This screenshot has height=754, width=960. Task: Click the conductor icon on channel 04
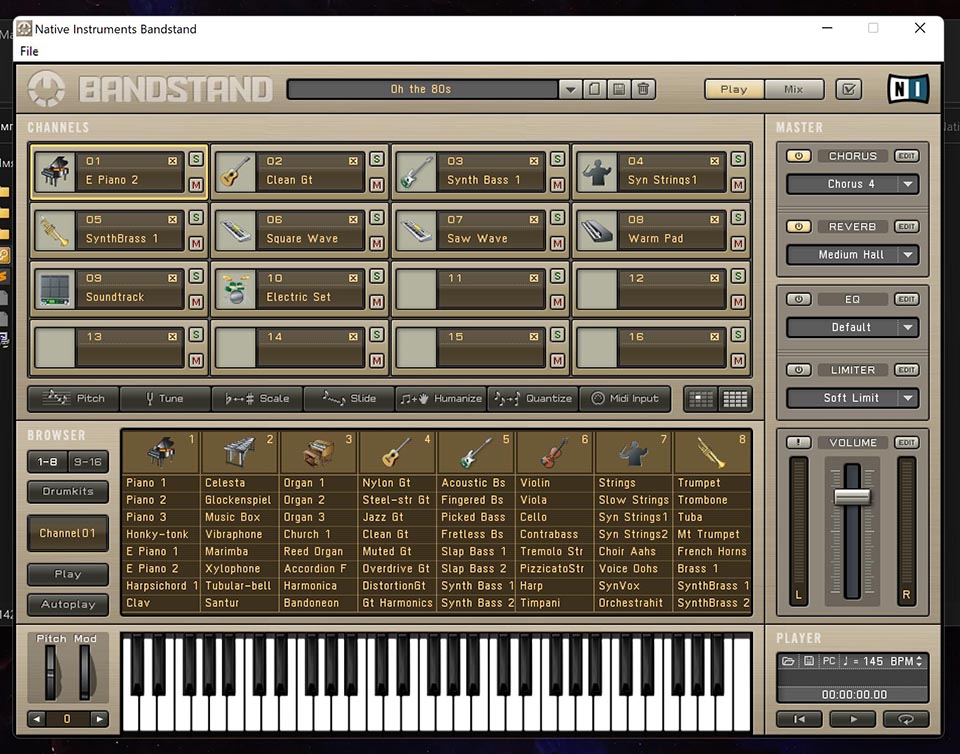597,172
